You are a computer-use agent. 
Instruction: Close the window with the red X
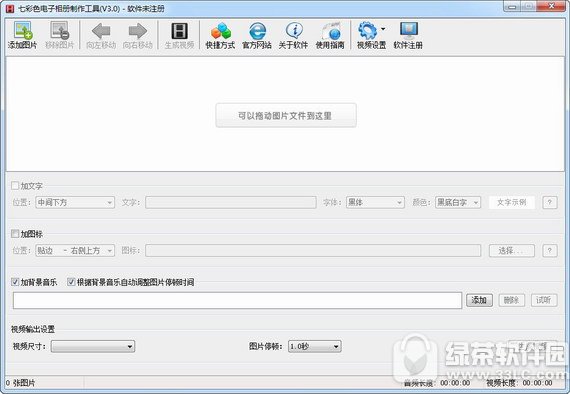[x=551, y=6]
